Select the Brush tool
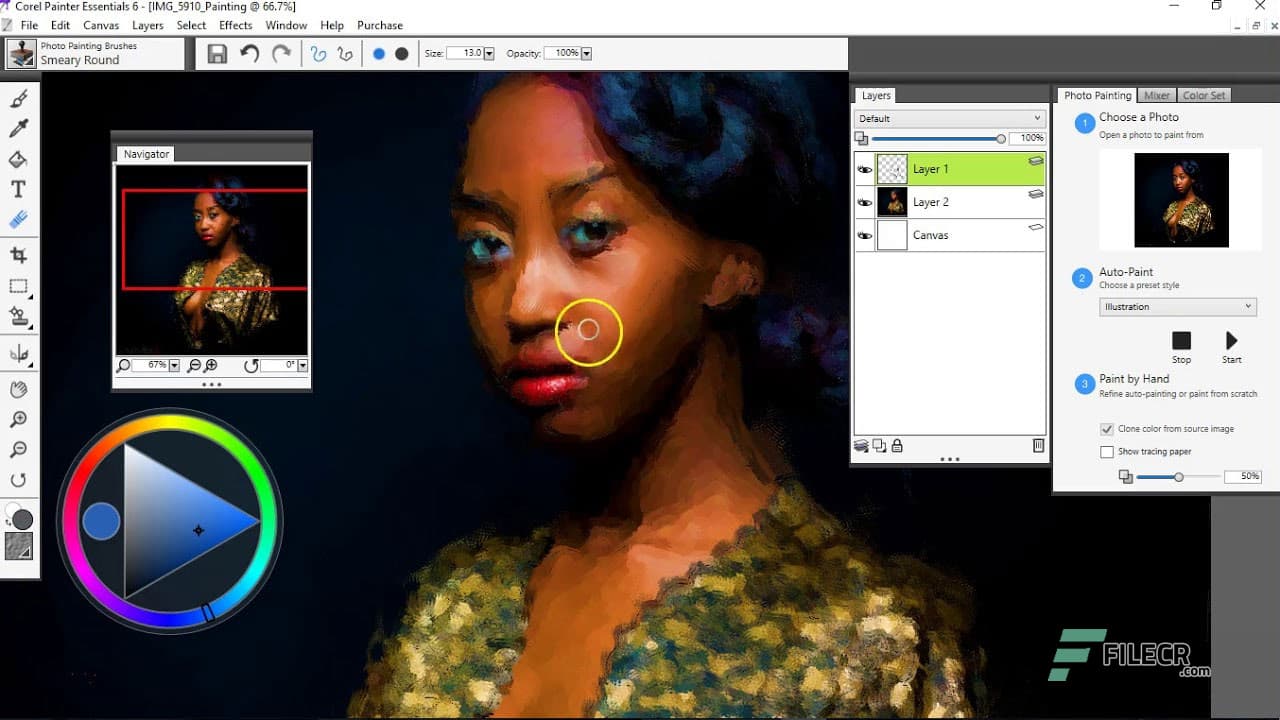 pos(19,99)
